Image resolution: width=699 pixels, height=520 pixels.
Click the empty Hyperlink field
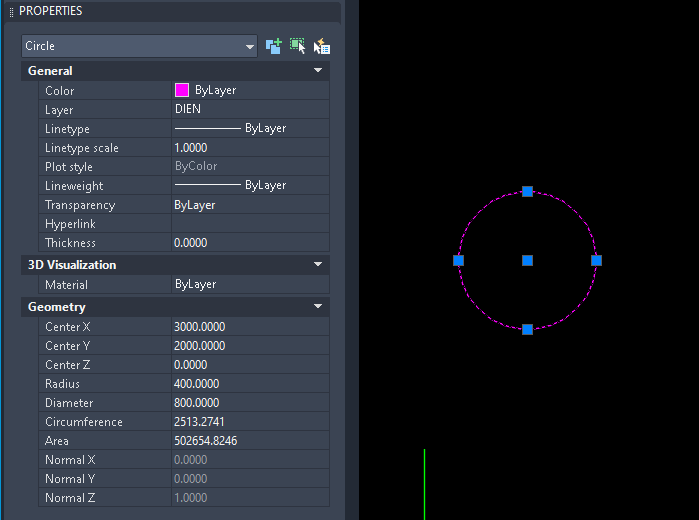[x=251, y=224]
